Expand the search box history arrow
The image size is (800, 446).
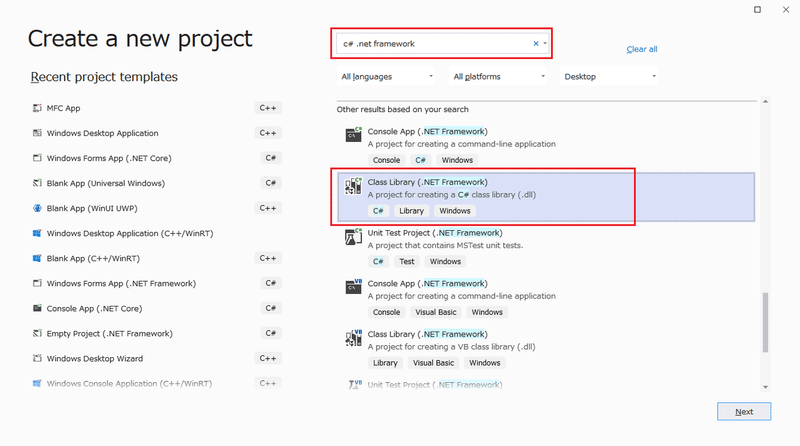point(545,44)
